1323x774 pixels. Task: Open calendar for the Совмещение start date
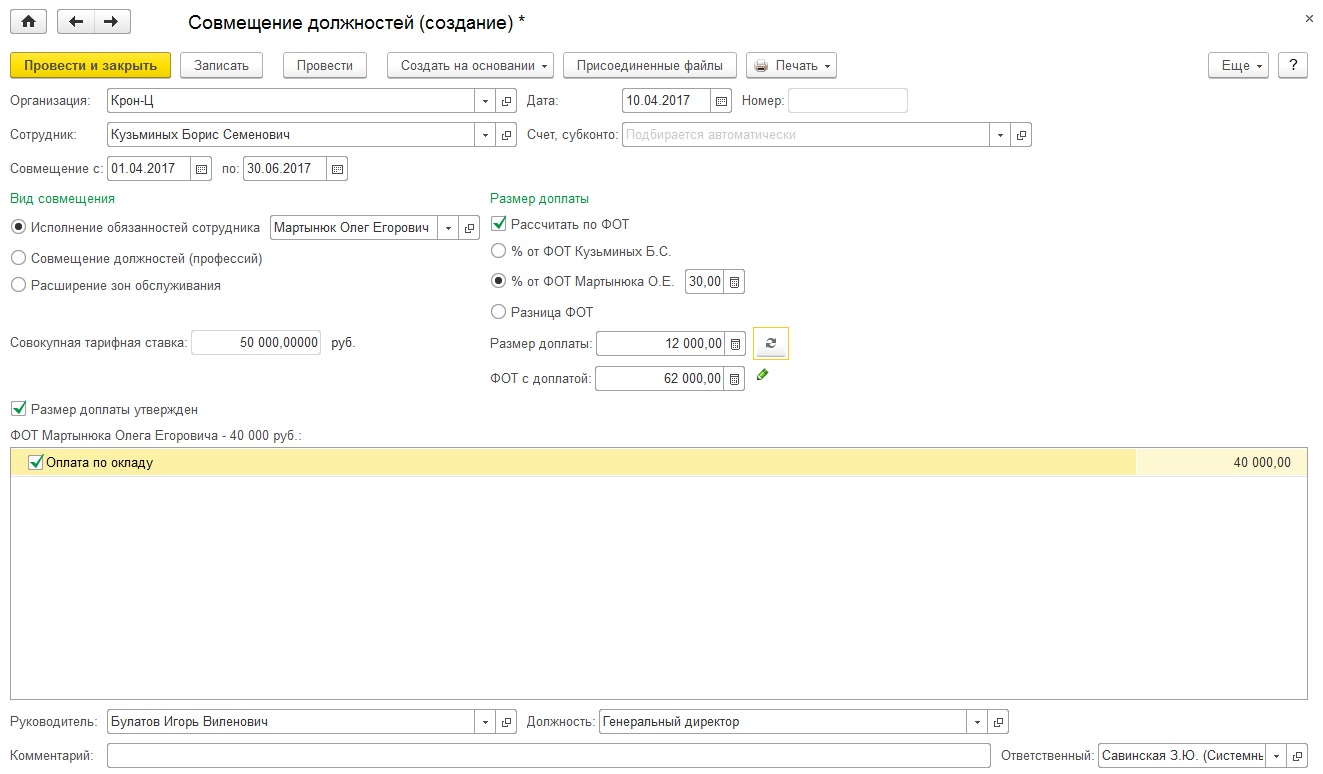(200, 169)
